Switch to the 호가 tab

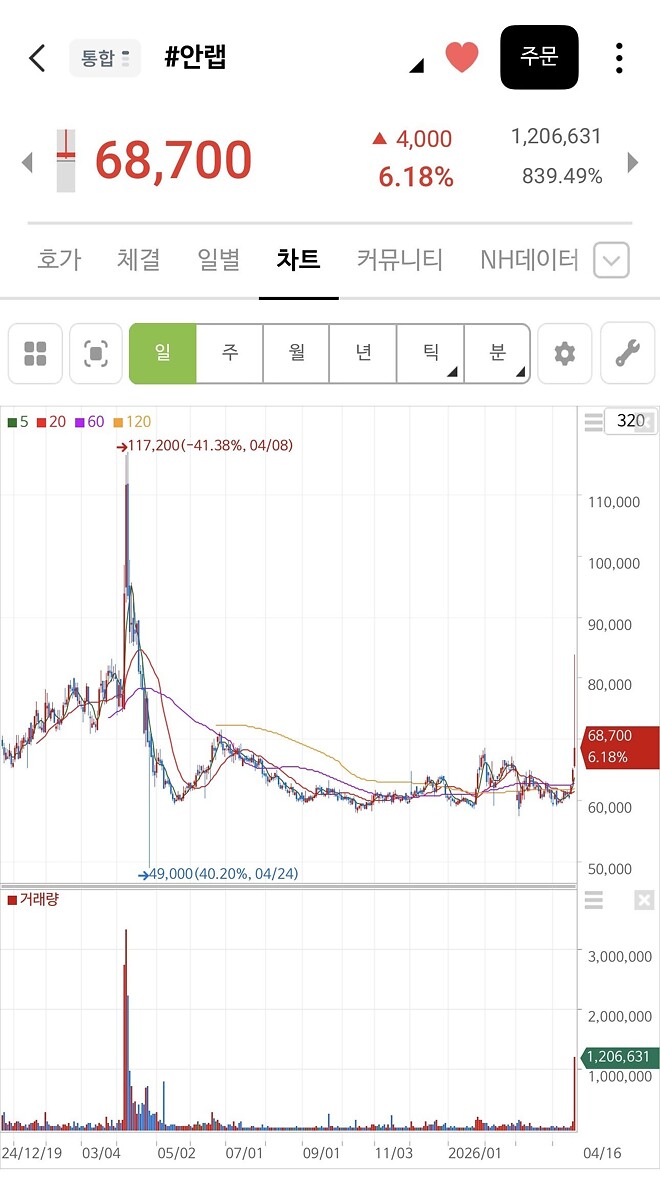coord(58,260)
